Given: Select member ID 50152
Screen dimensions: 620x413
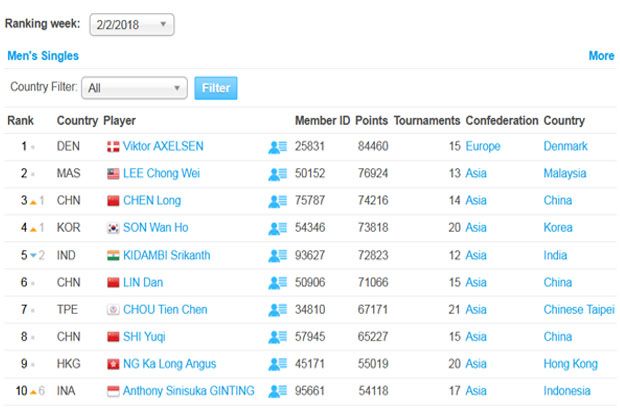Looking at the screenshot, I should coord(310,173).
